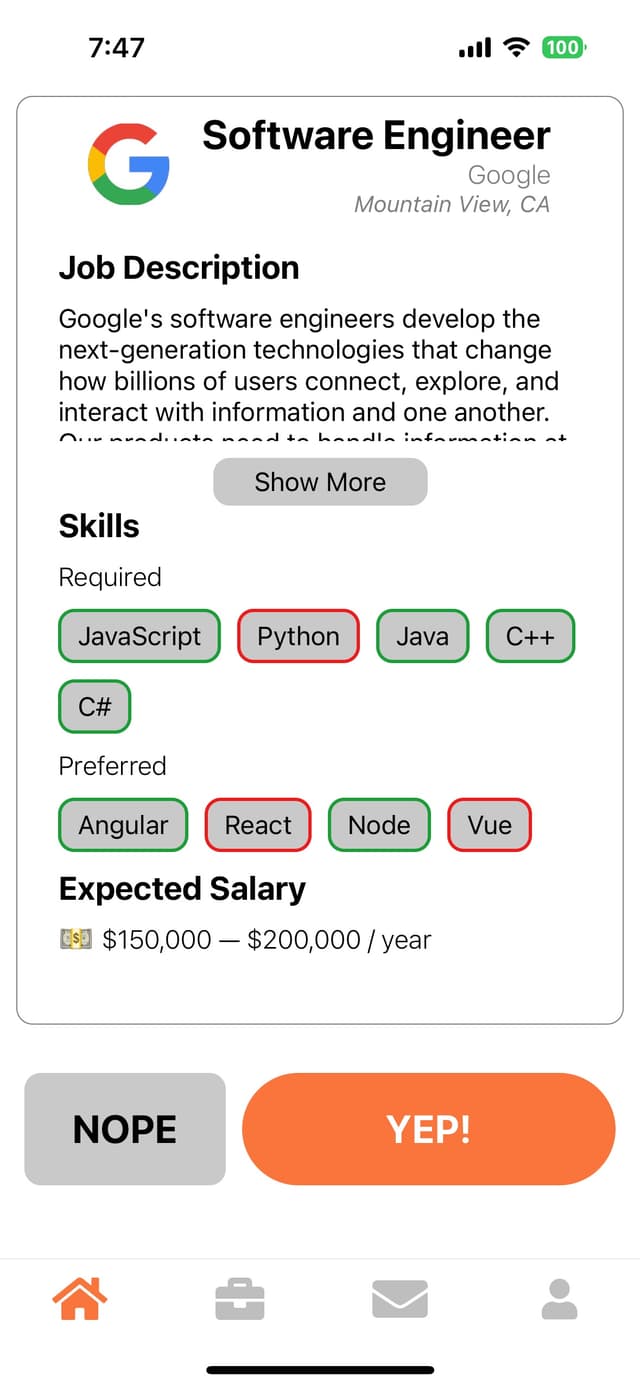Image resolution: width=640 pixels, height=1387 pixels.
Task: Tap the battery indicator in status bar
Action: point(563,47)
